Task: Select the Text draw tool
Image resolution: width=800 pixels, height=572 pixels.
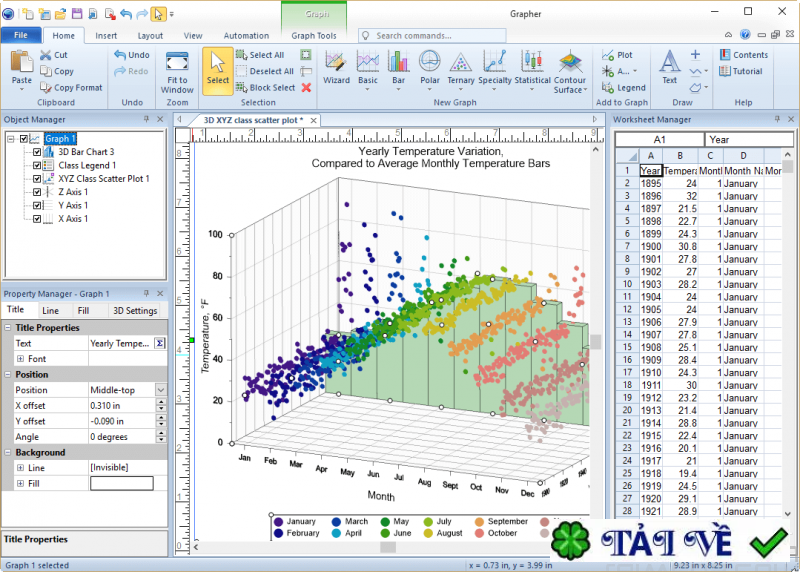Action: [669, 67]
